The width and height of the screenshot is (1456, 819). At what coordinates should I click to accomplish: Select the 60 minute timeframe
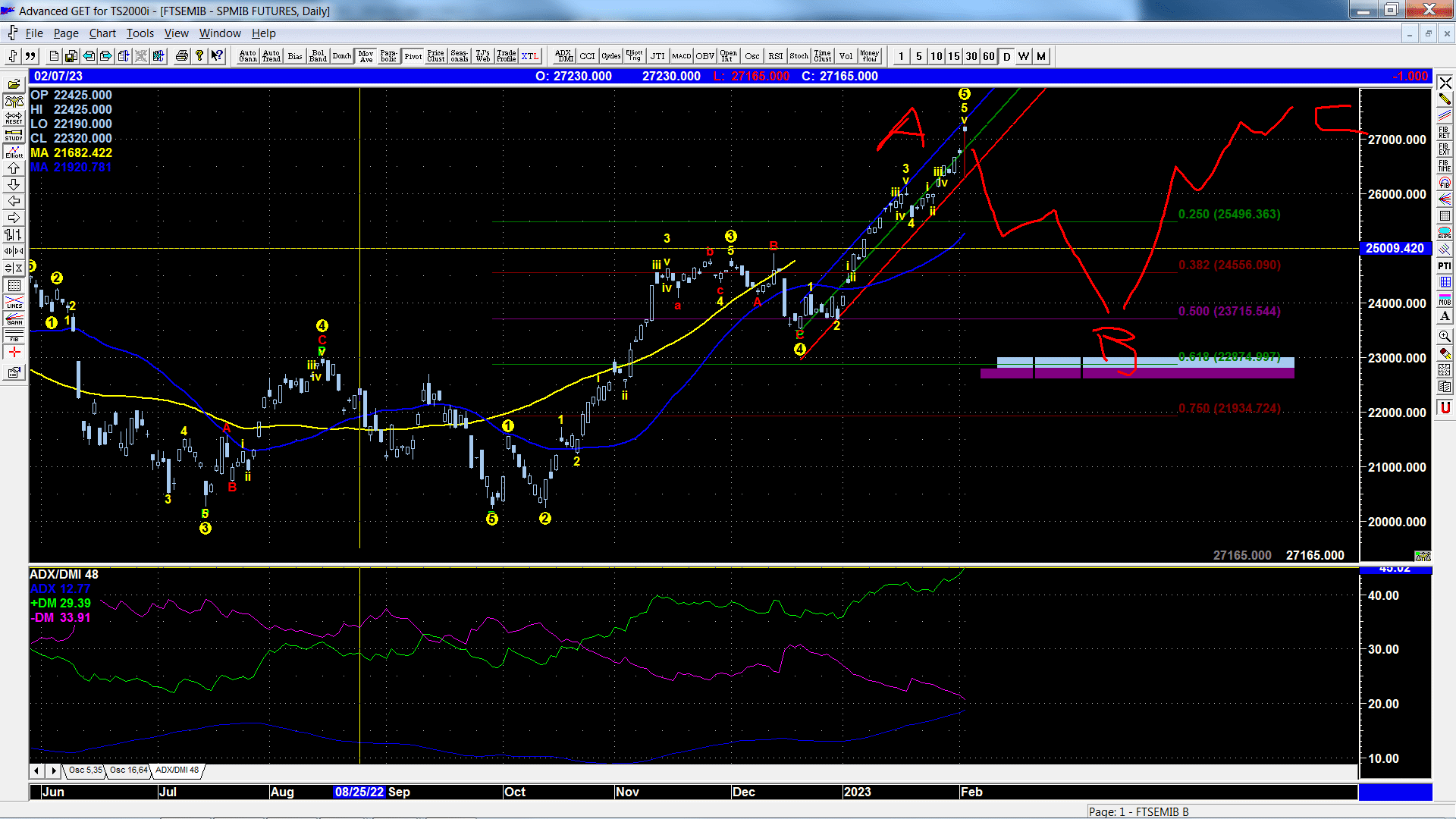(989, 56)
